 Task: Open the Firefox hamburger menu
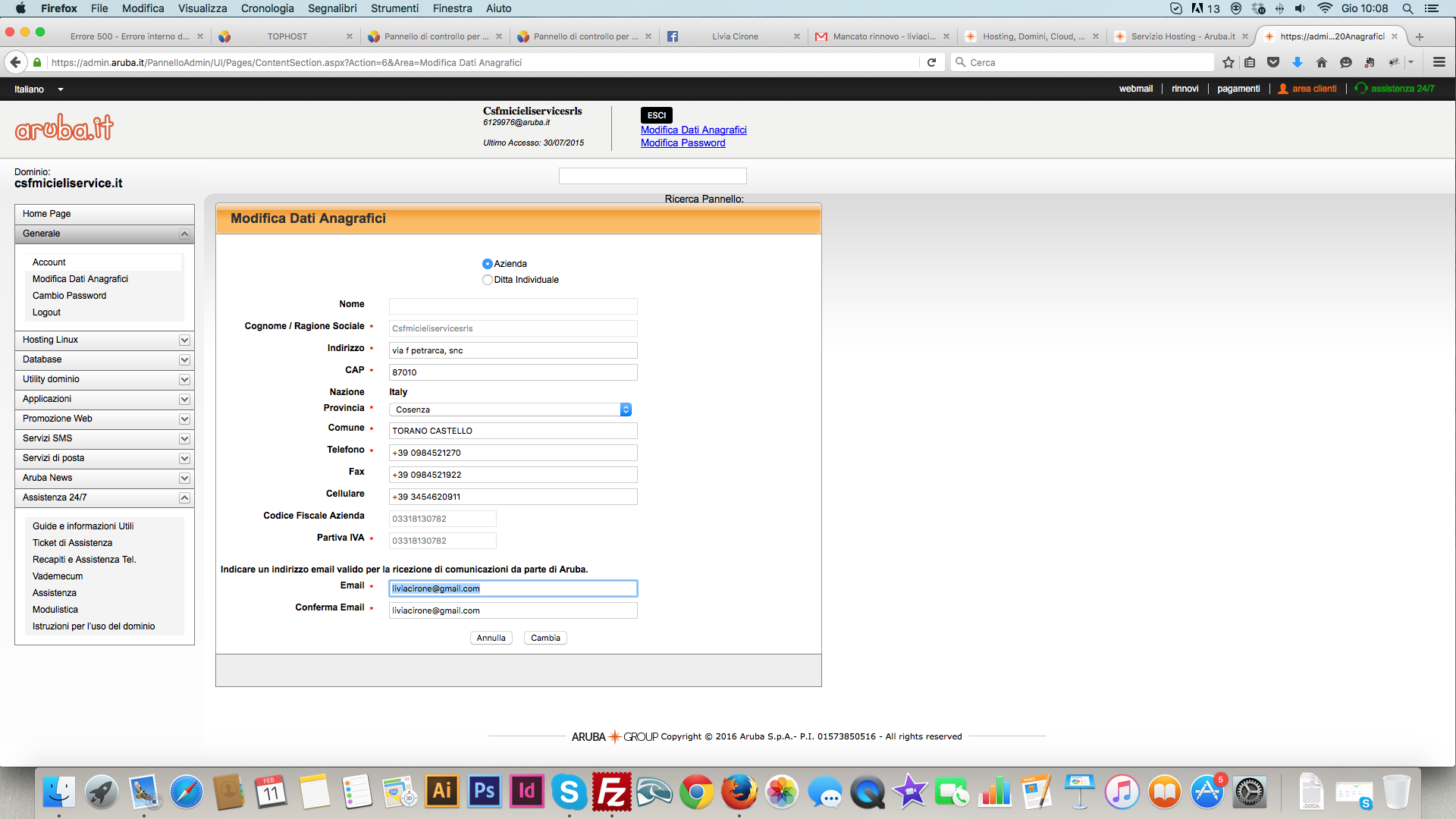pyautogui.click(x=1439, y=62)
